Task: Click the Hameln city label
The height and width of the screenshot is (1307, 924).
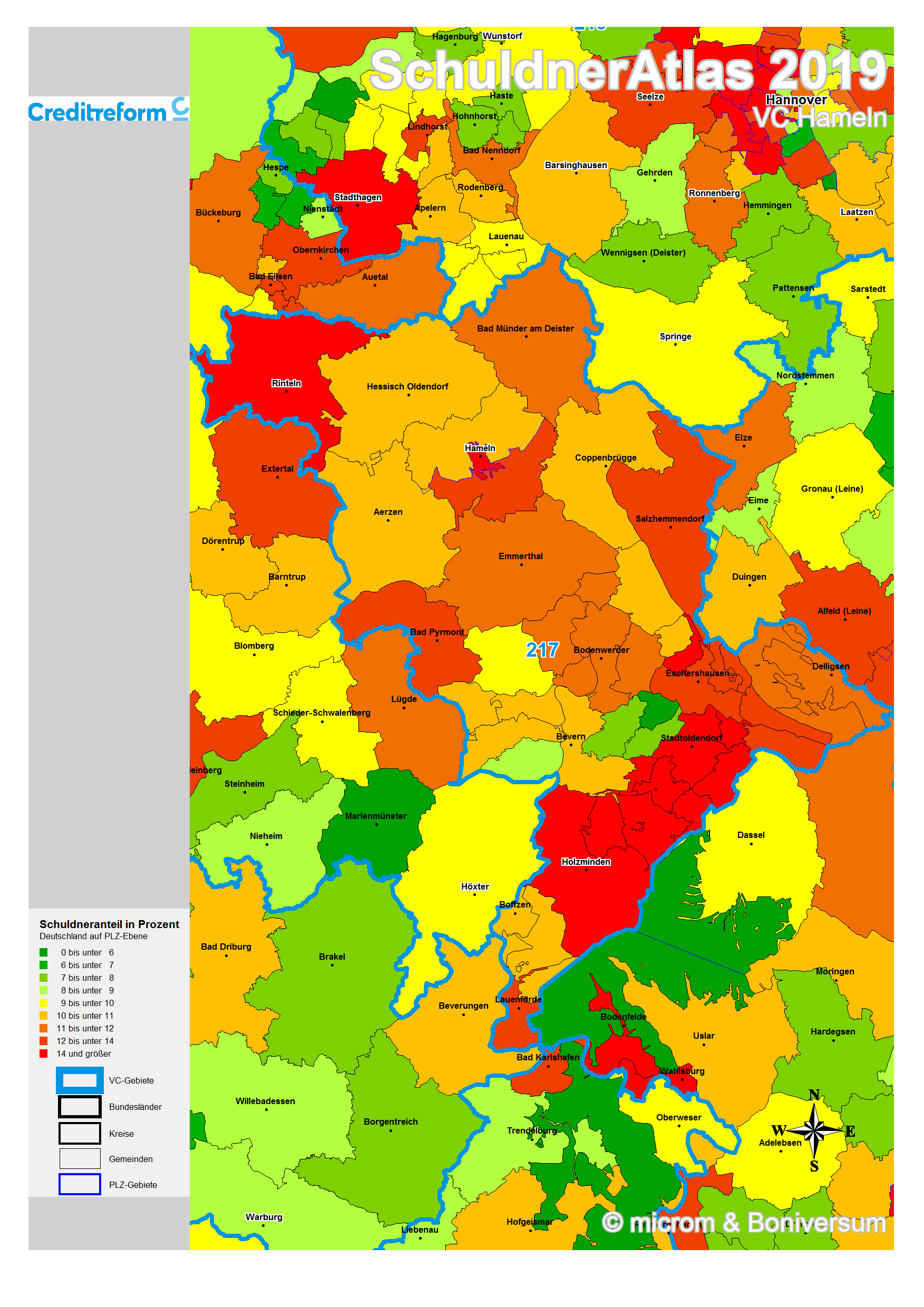Action: click(x=480, y=448)
